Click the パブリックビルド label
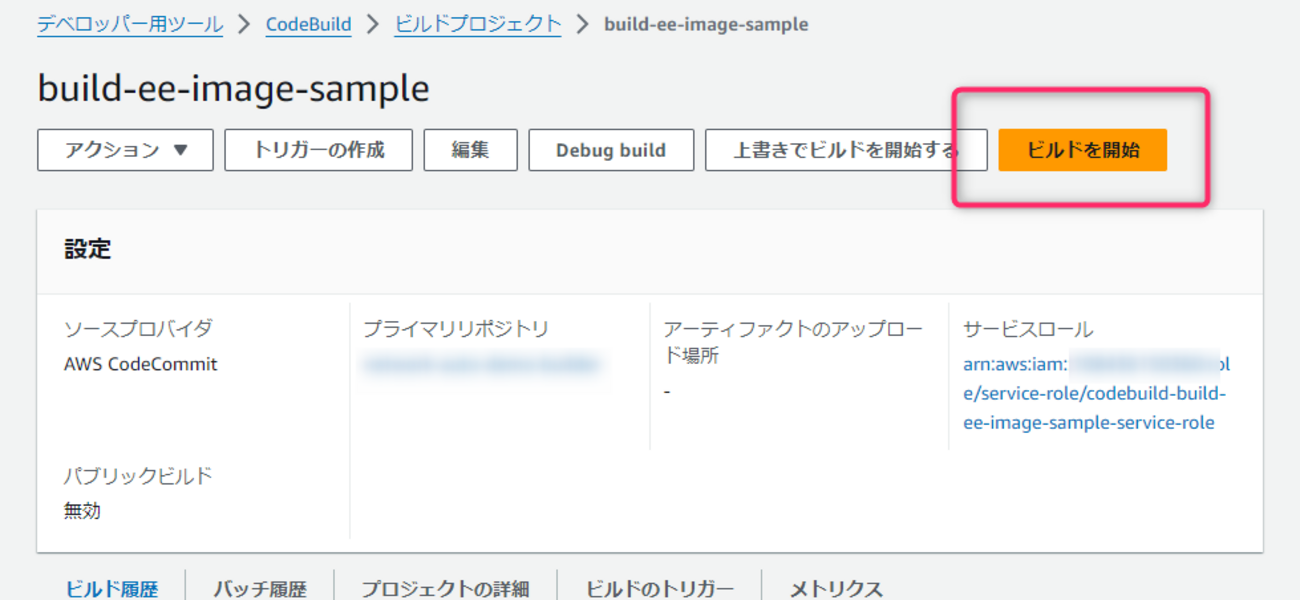Image resolution: width=1300 pixels, height=600 pixels. pyautogui.click(x=138, y=476)
